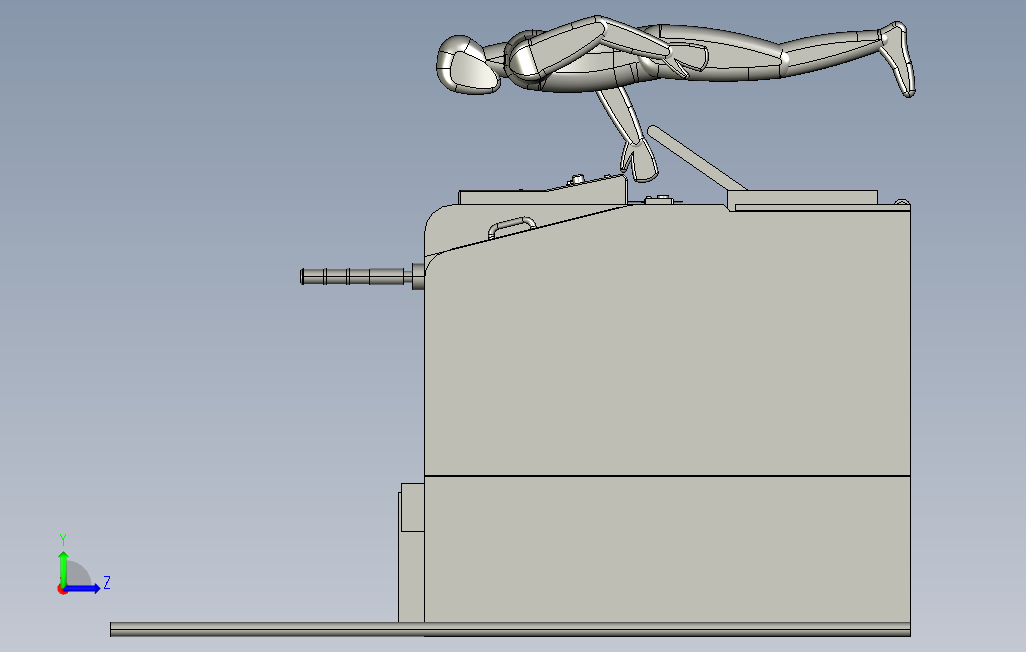Select the mannequin's head
1026x652 pixels.
click(466, 65)
